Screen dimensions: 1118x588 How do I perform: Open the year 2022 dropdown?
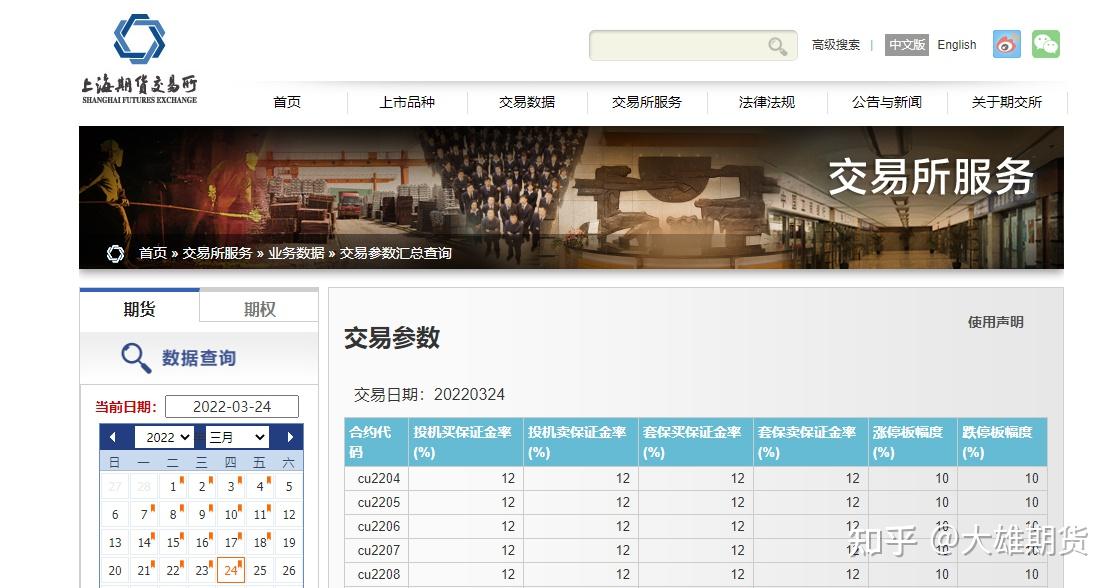coord(167,437)
